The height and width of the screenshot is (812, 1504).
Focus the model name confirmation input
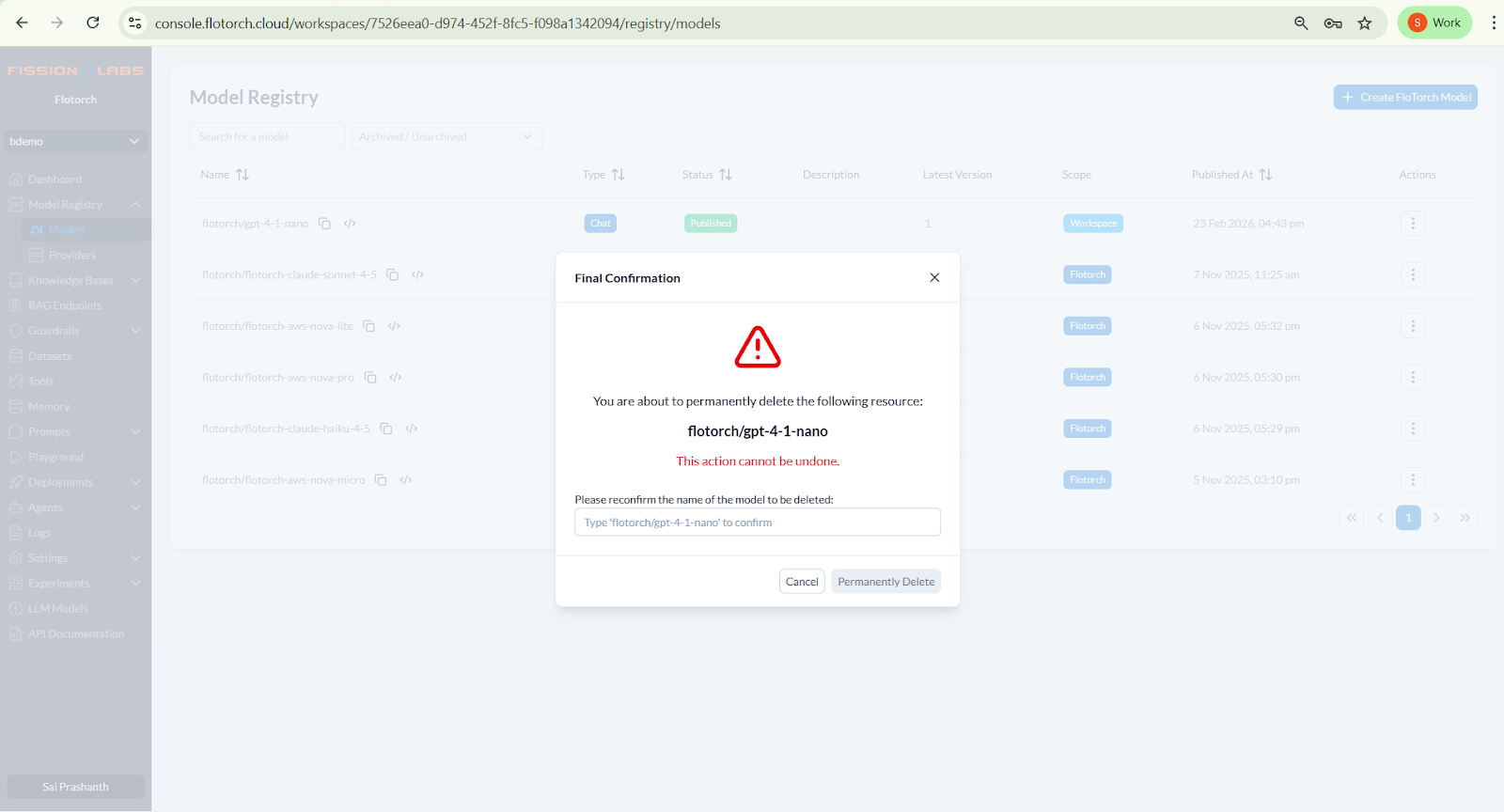758,523
